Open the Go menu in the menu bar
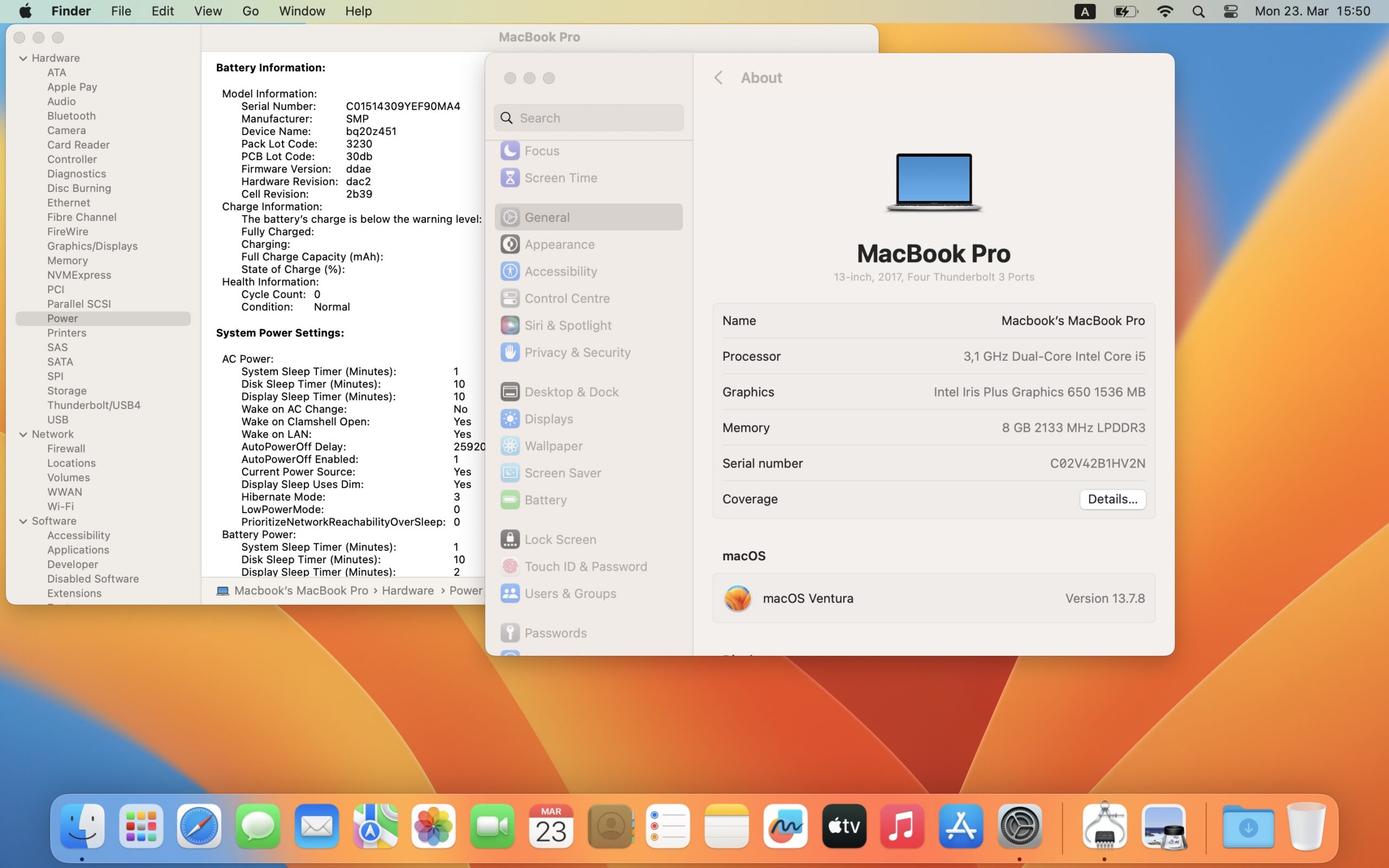Image resolution: width=1389 pixels, height=868 pixels. 250,11
